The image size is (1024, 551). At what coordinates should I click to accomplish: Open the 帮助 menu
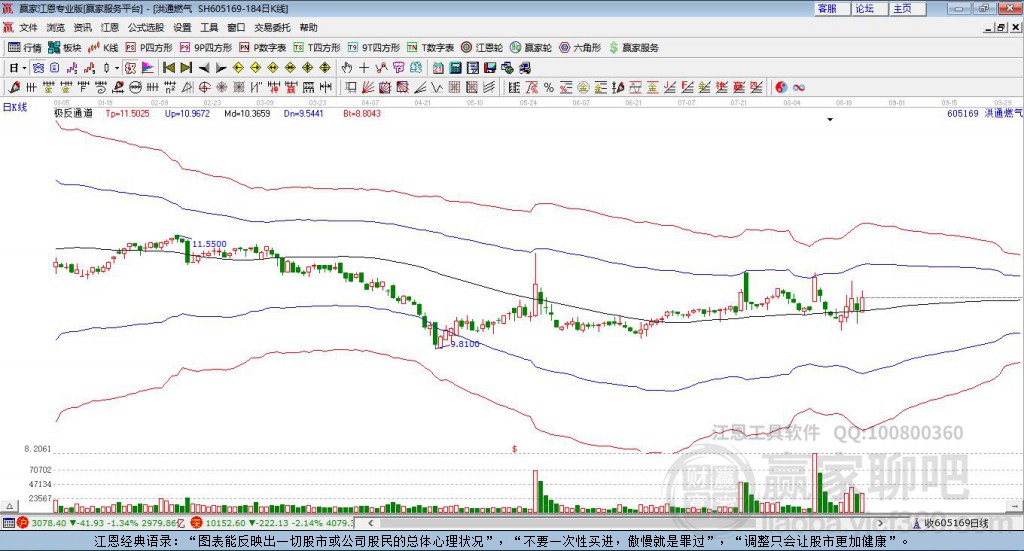(x=308, y=27)
